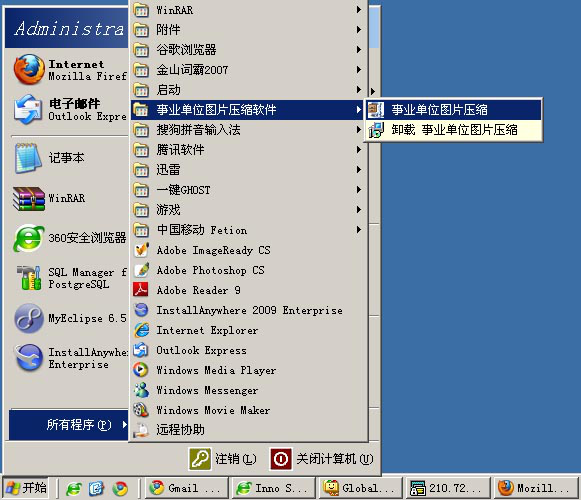Select 卸载 事业单位图片压缩 menu entry
581x500 pixels.
454,130
